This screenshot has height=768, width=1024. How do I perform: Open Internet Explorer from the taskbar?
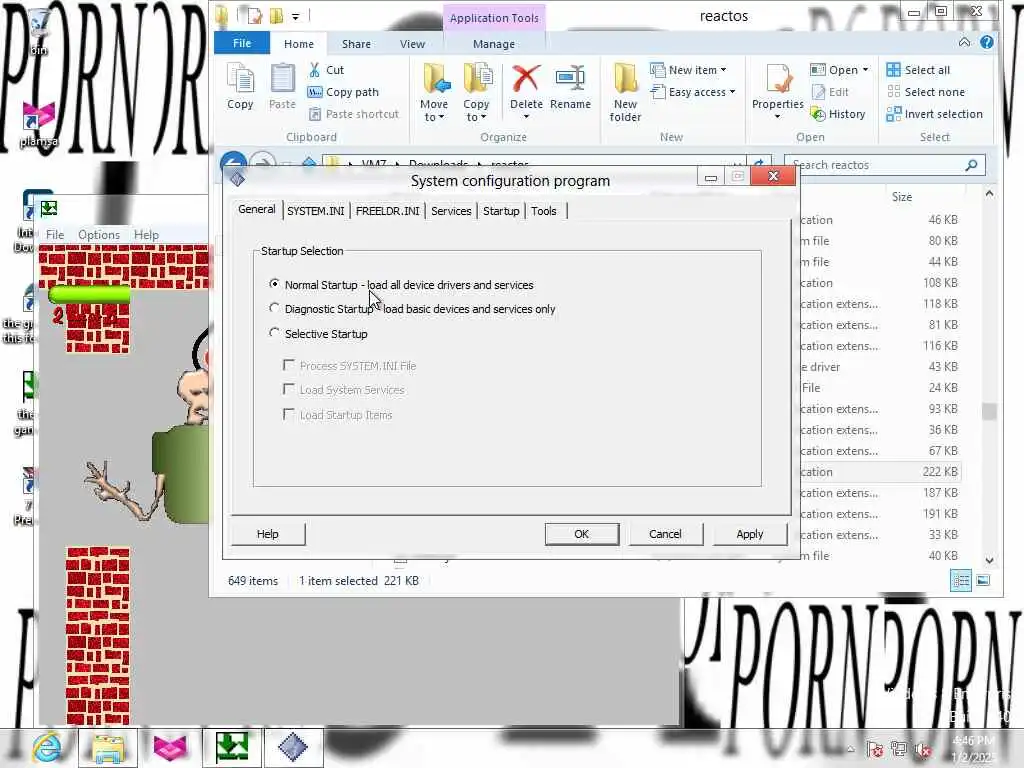click(47, 747)
